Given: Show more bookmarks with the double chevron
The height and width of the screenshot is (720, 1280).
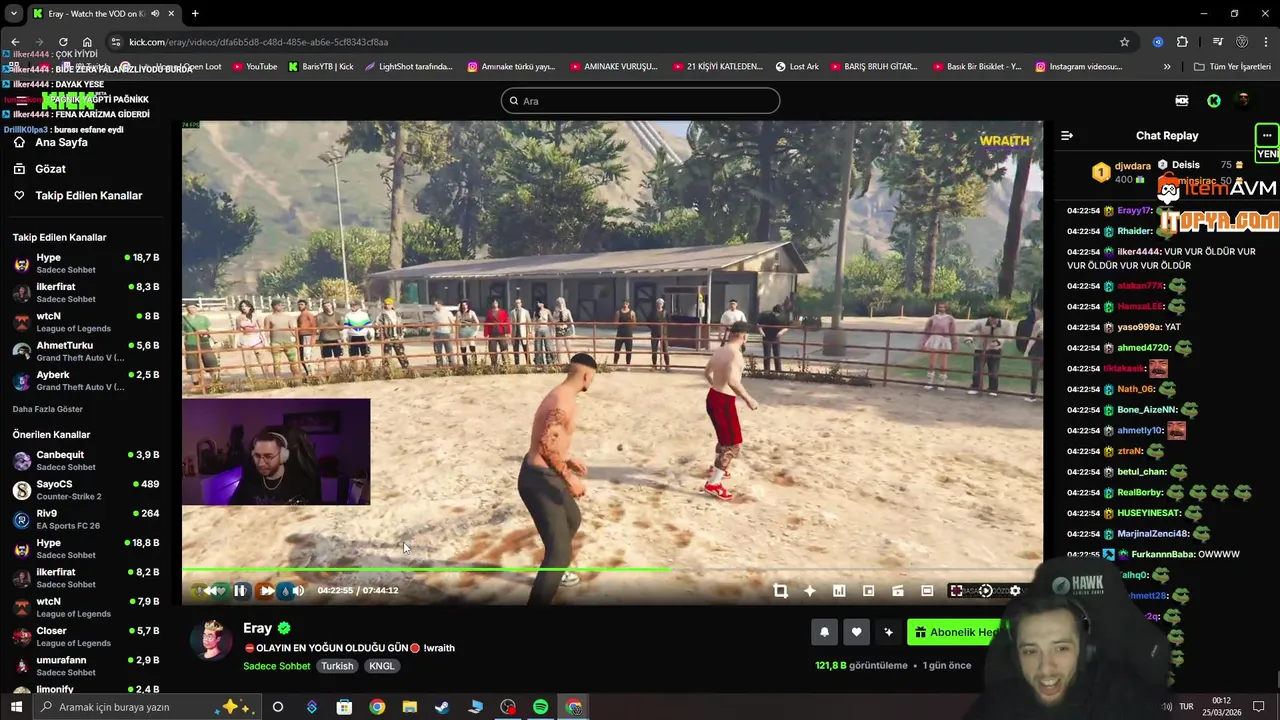Looking at the screenshot, I should point(1166,67).
